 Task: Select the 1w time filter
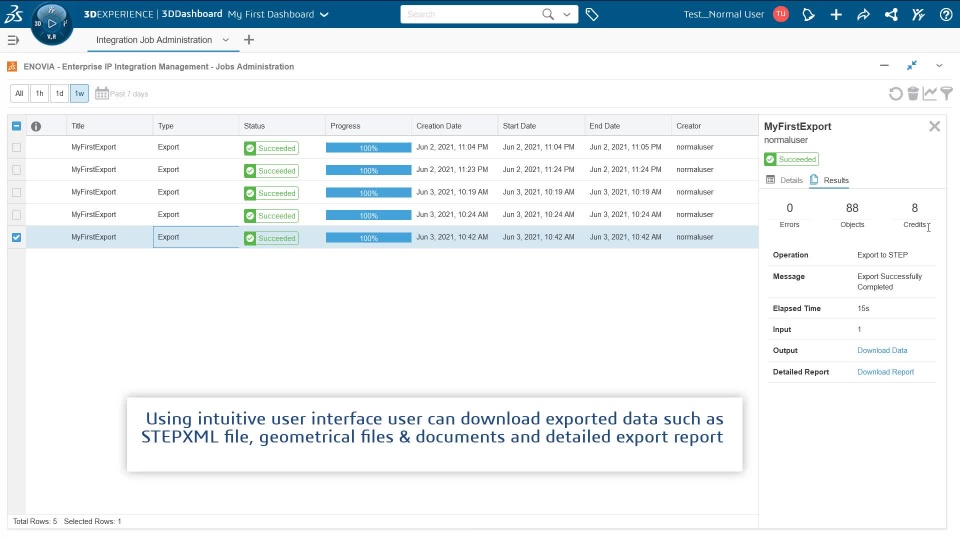tap(80, 94)
